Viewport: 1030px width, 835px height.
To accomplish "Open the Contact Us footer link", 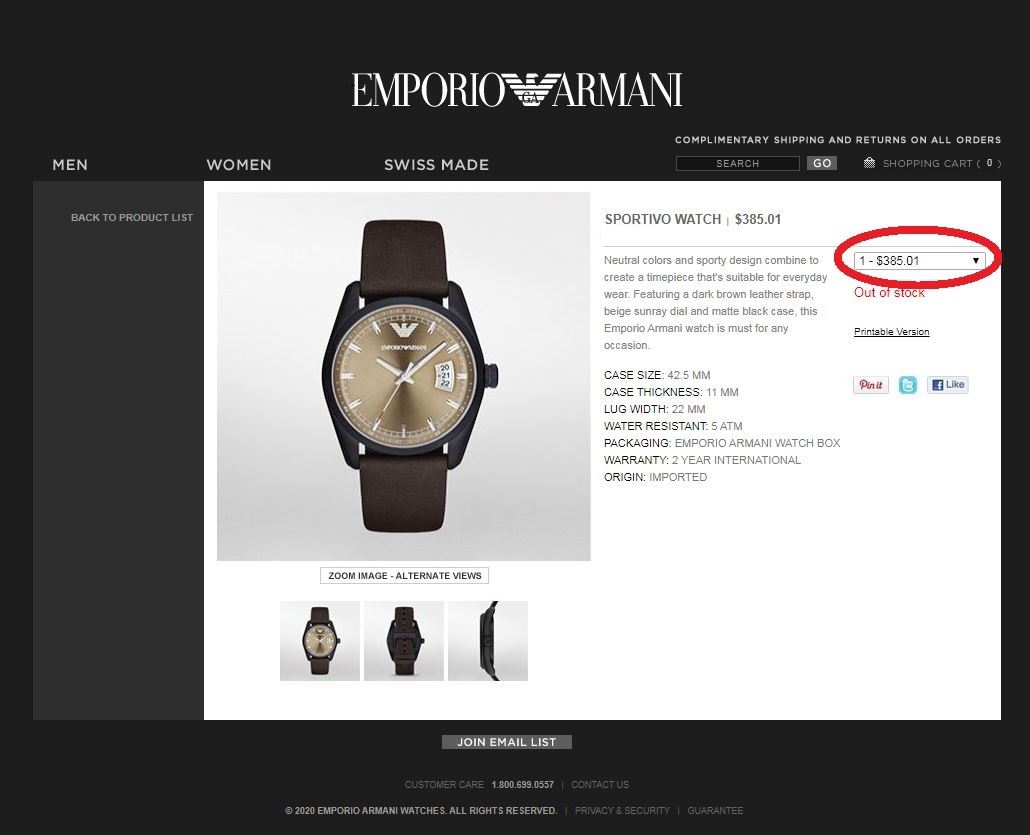I will [x=600, y=784].
